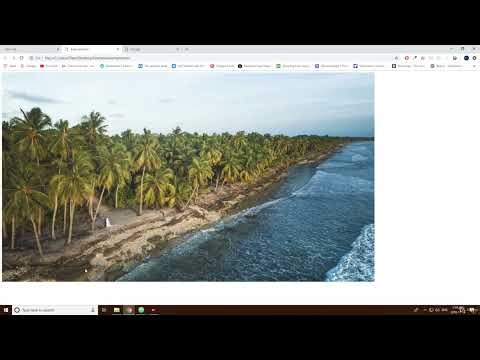Image resolution: width=480 pixels, height=360 pixels.
Task: Switch to the leftmost browser tab
Action: (30, 49)
